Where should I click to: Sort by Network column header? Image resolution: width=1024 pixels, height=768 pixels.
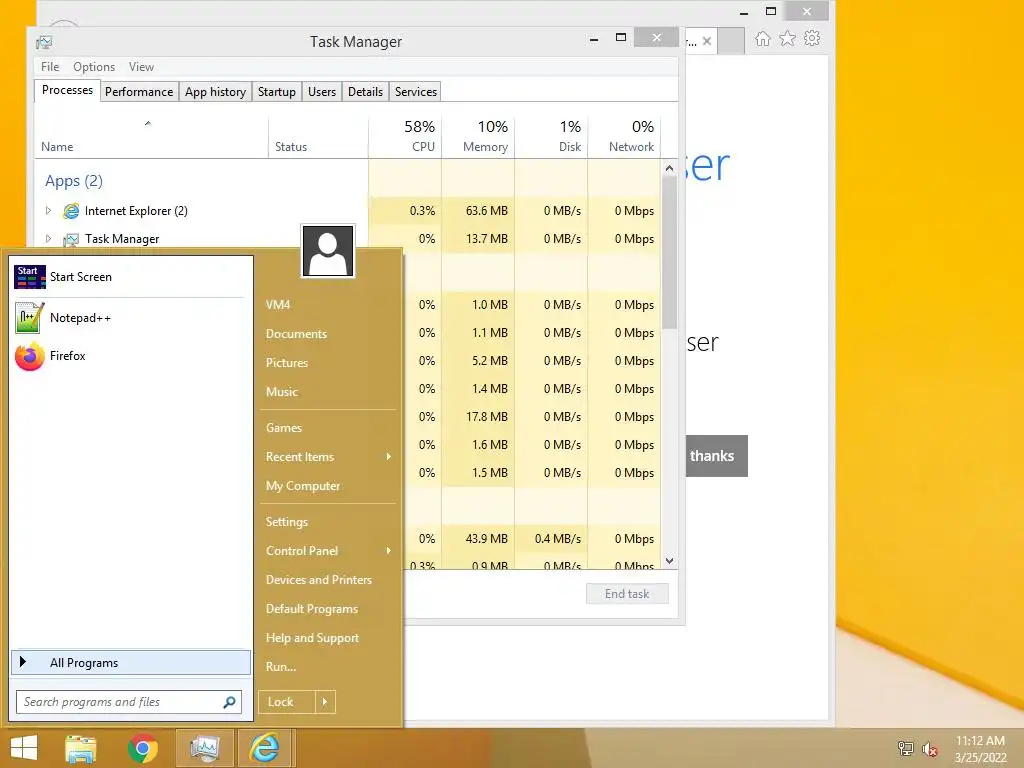tap(624, 137)
